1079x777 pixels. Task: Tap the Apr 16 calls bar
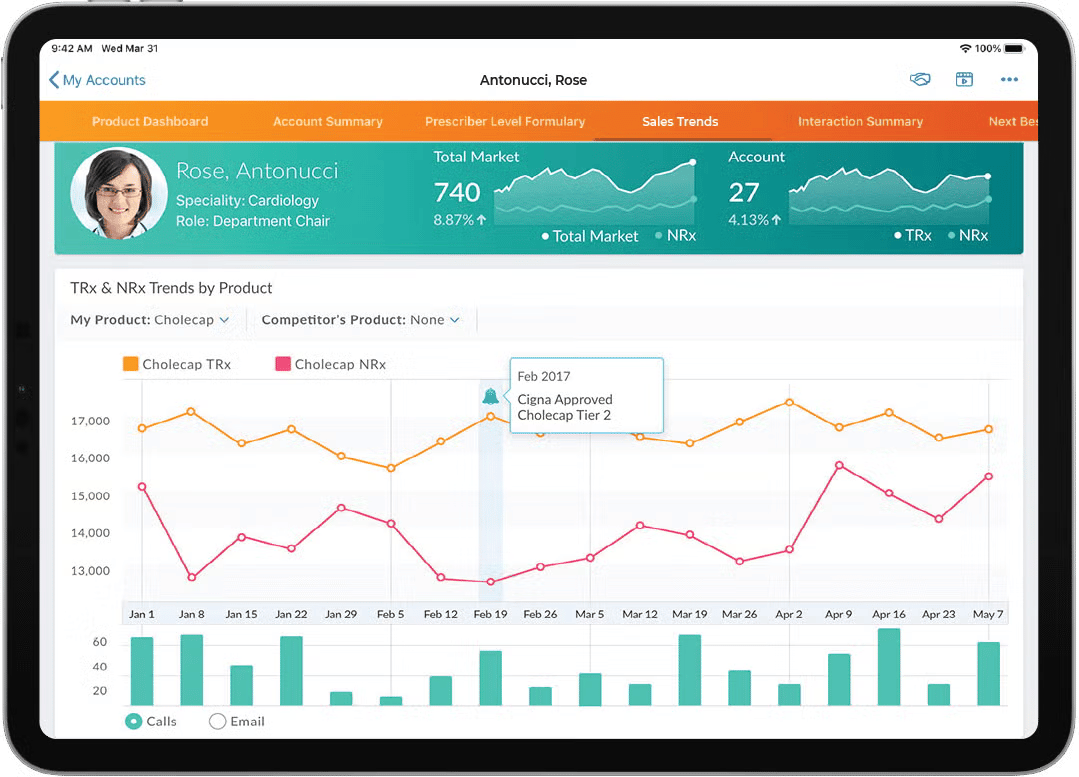coord(888,667)
